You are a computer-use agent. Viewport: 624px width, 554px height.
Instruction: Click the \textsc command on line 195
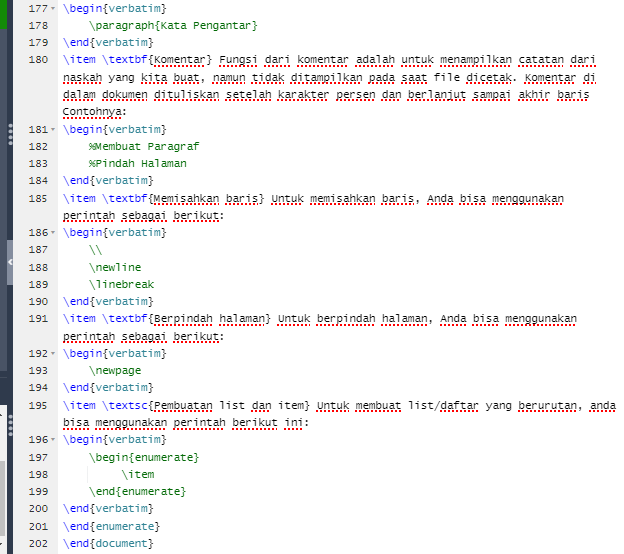(x=125, y=406)
